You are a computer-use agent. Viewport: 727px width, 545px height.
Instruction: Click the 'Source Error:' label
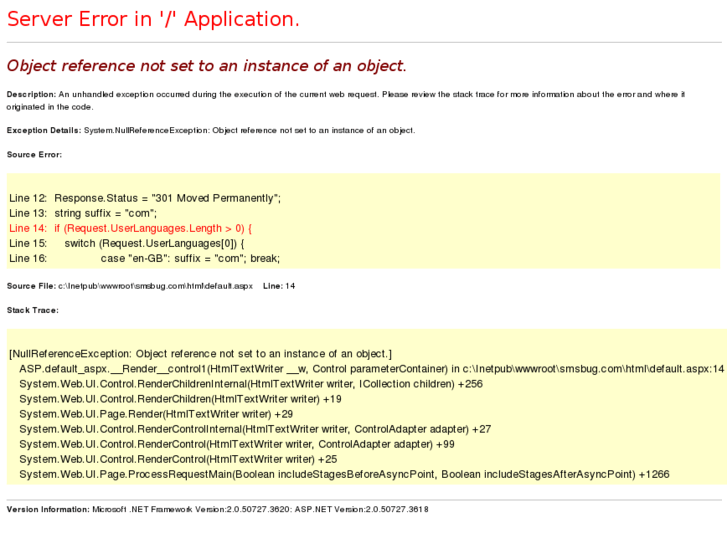click(34, 154)
